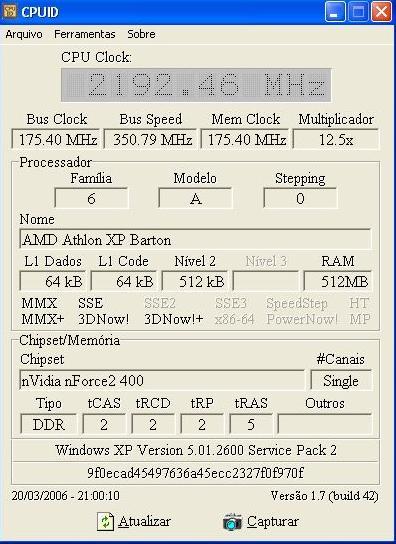Click the Nome label
Viewport: 396px width, 544px height.
[x=37, y=219]
